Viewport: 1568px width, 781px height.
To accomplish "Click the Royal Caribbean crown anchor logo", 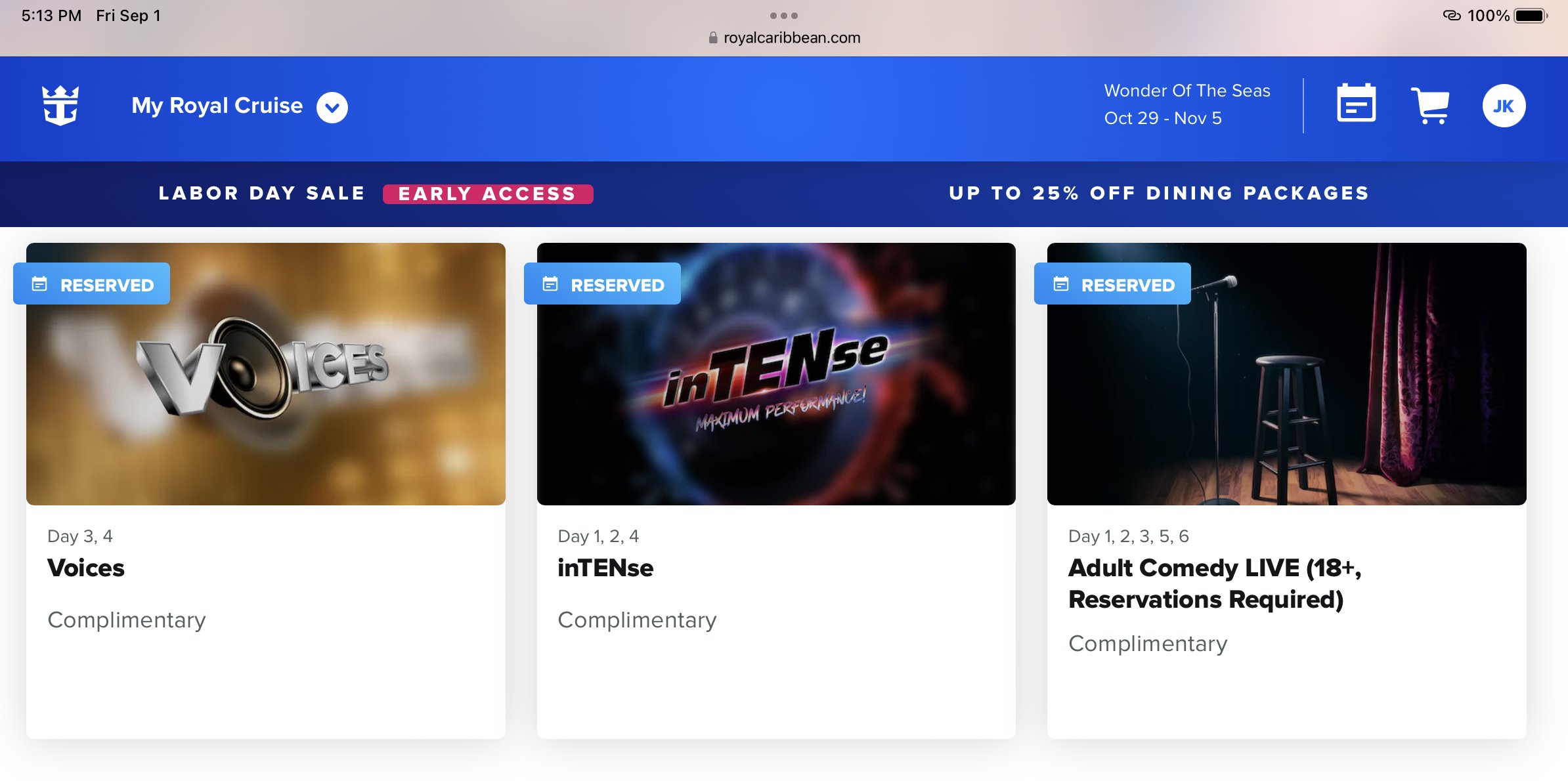I will pyautogui.click(x=60, y=106).
